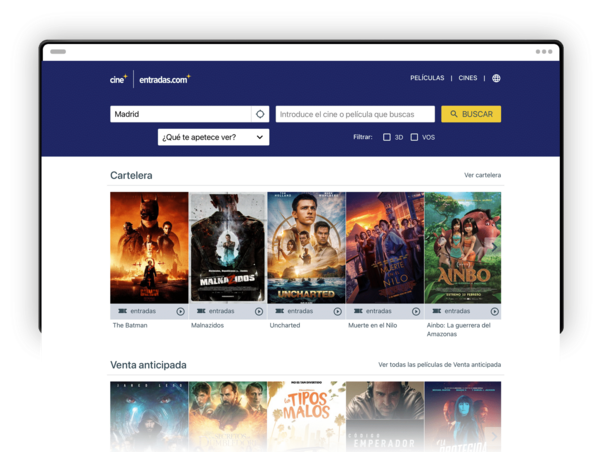Open the Dumbledore movie poster
This screenshot has width=603, height=452.
[228, 415]
